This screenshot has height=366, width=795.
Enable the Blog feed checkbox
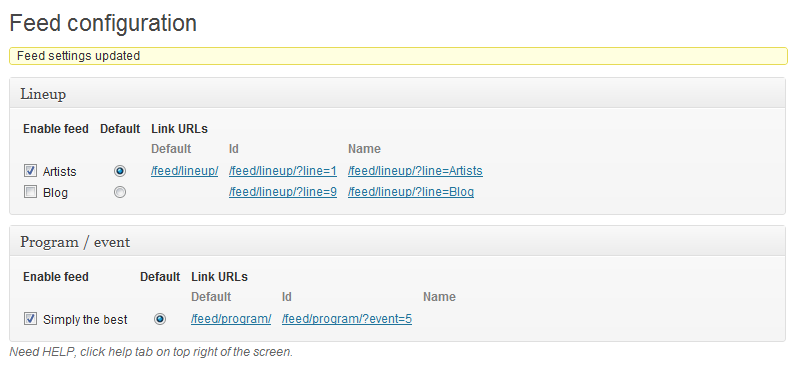coord(31,192)
